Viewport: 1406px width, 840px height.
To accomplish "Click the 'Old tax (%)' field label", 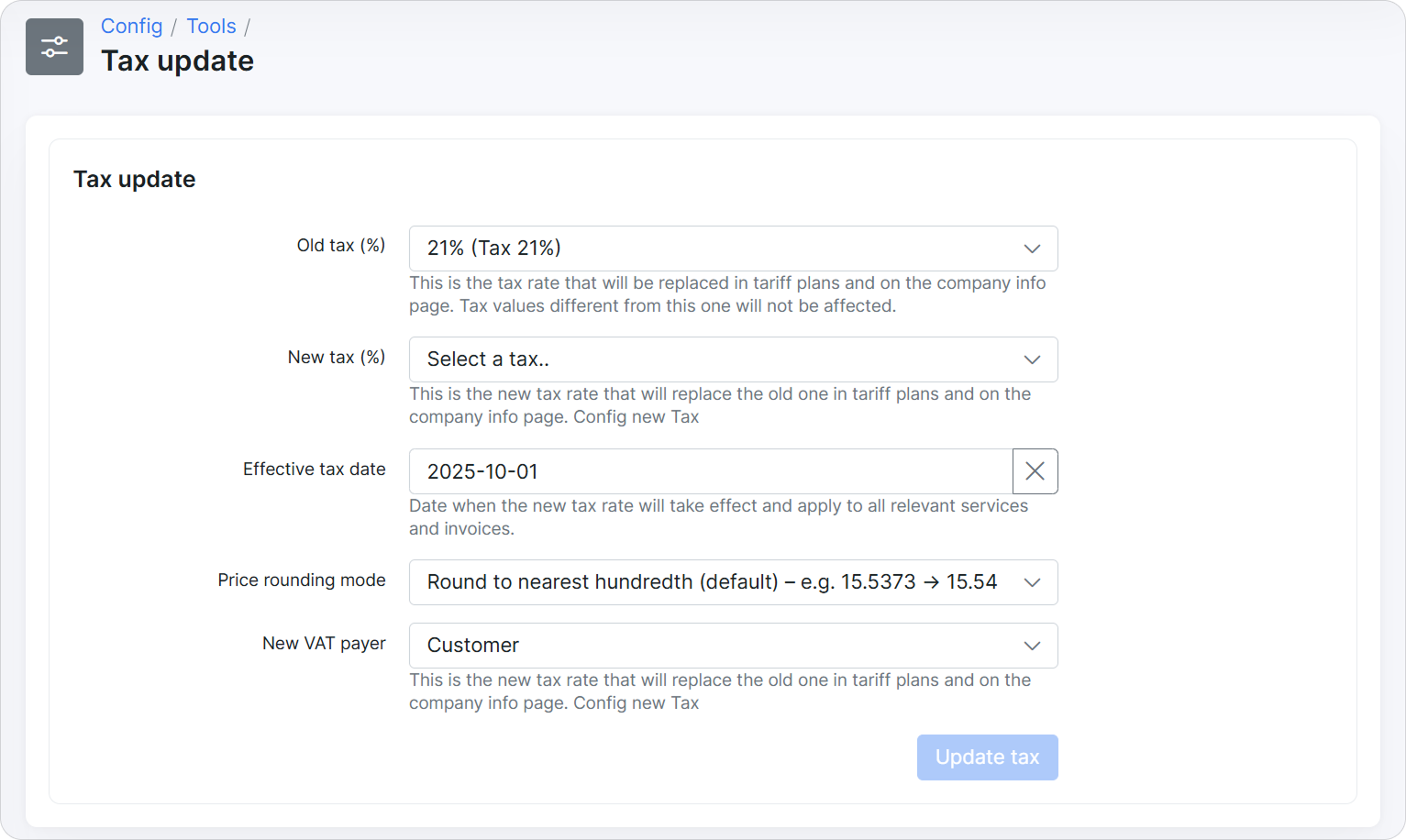I will coord(340,246).
